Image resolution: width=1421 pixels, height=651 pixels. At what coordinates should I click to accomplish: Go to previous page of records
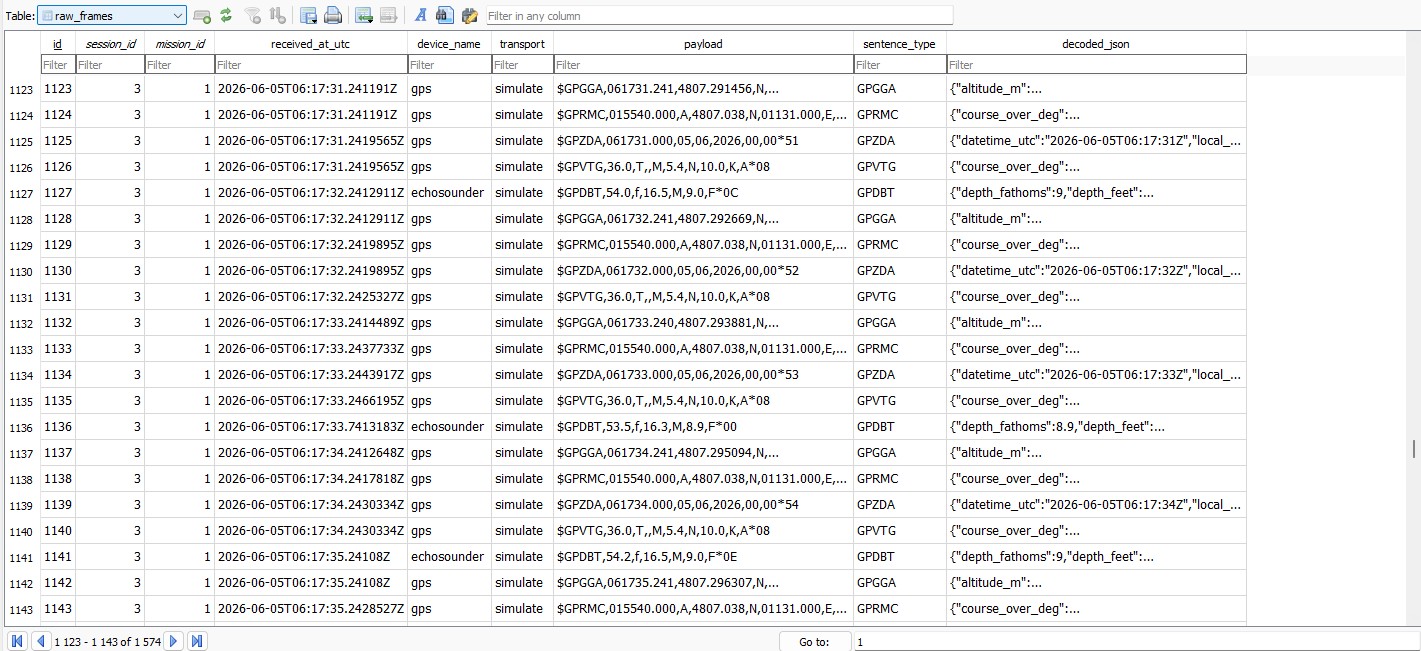pyautogui.click(x=41, y=641)
